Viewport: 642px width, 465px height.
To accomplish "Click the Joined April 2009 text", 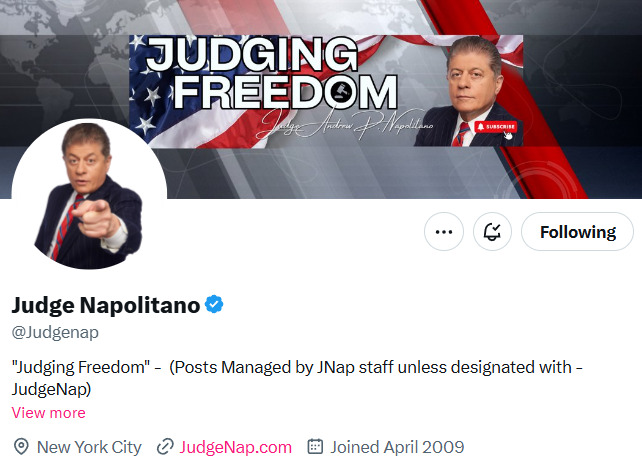I will [397, 447].
